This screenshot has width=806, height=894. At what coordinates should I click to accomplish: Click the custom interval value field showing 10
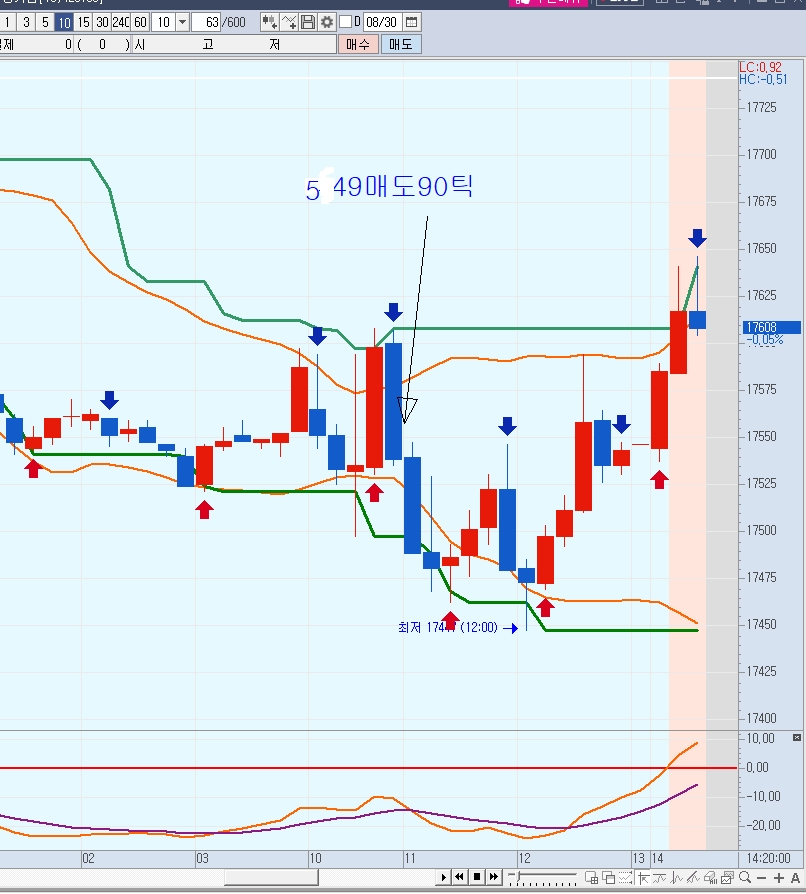tap(164, 22)
